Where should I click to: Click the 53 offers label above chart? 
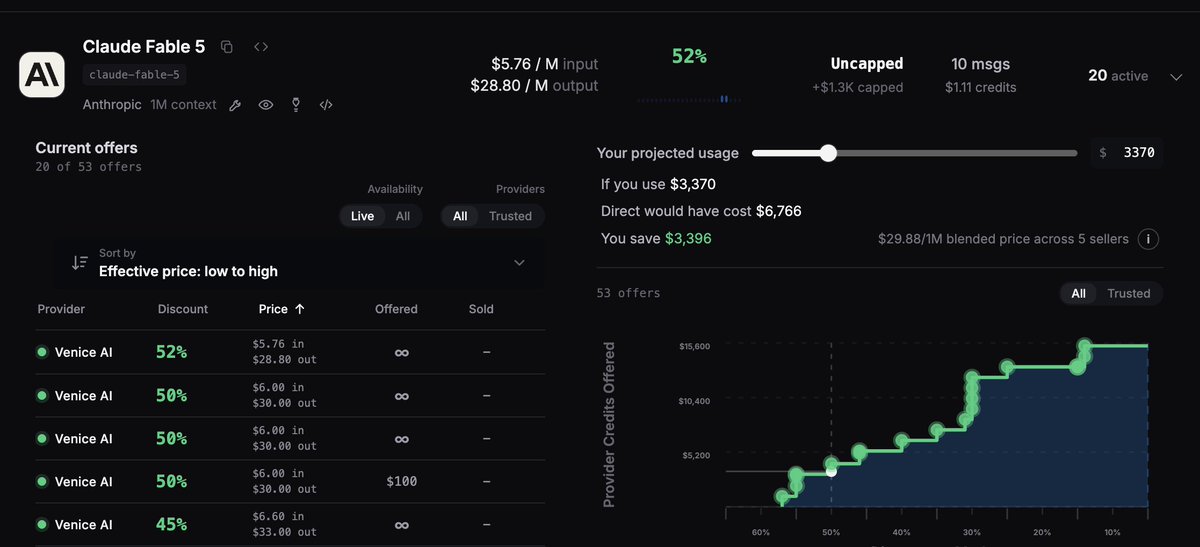click(628, 293)
